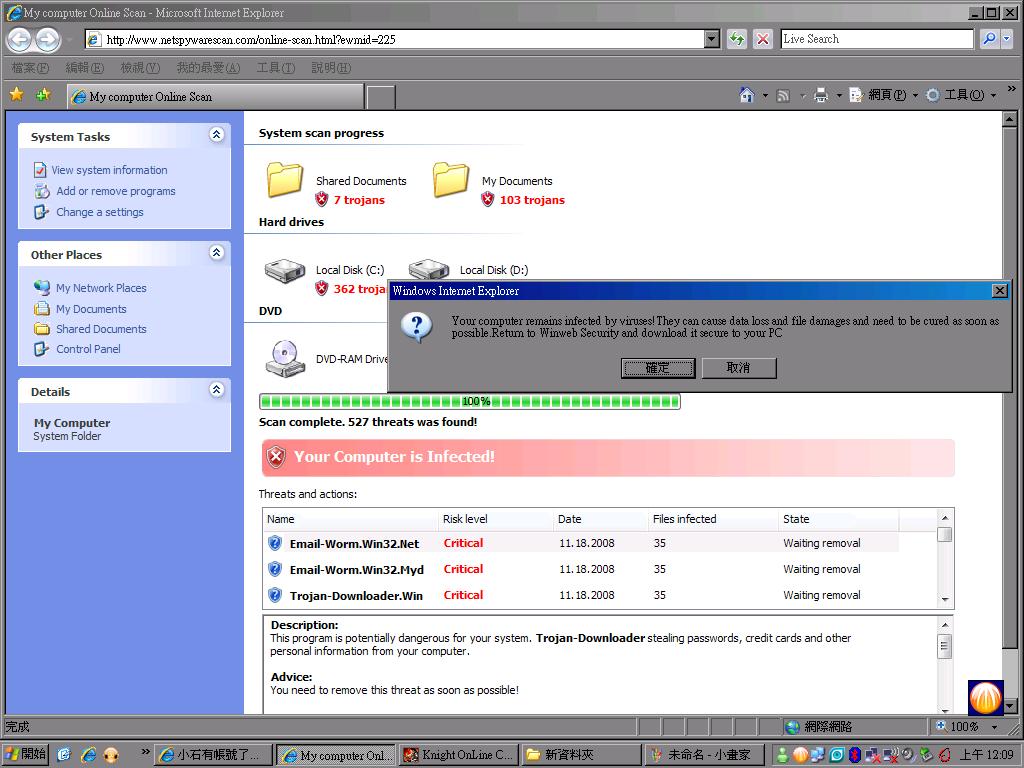Open the 我的最愛(A) Favorites menu

tap(208, 68)
